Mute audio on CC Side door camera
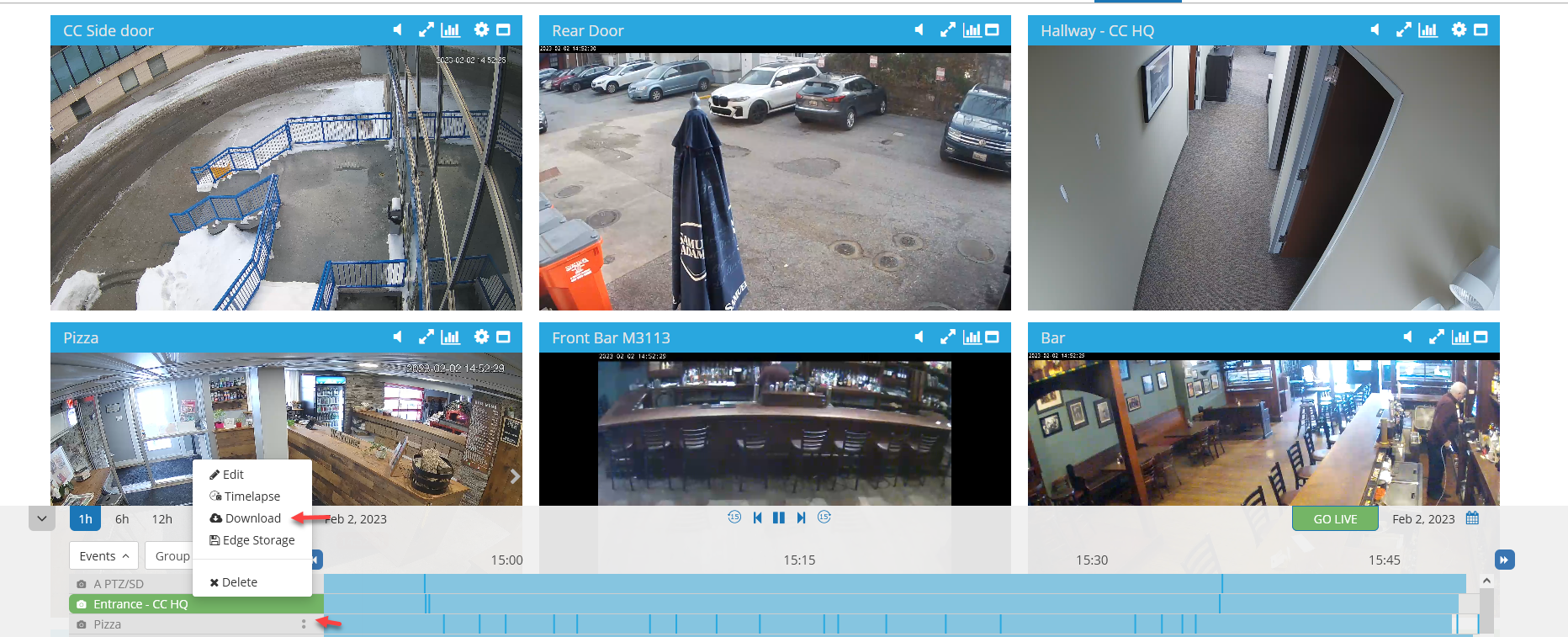The height and width of the screenshot is (637, 1568). 397,30
